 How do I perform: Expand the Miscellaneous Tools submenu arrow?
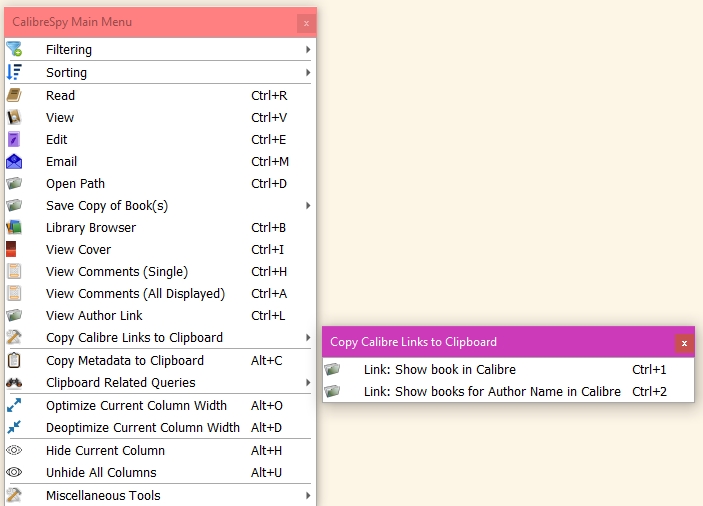(308, 495)
